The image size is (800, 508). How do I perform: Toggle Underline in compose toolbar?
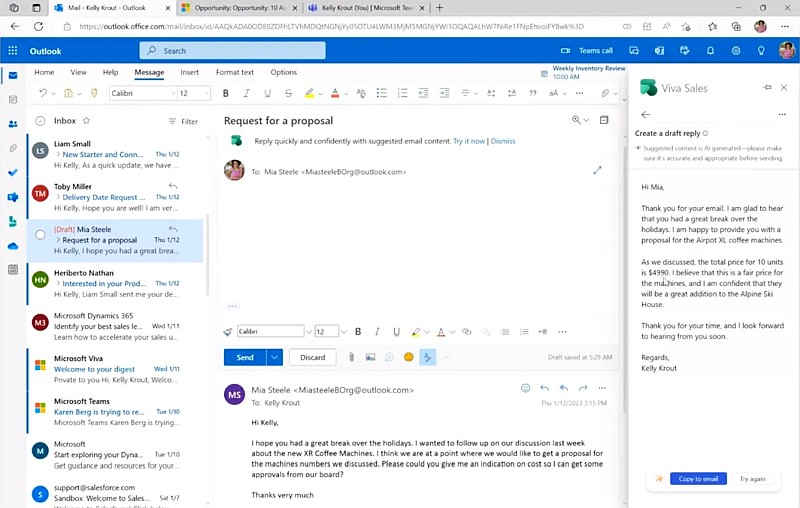pos(396,332)
